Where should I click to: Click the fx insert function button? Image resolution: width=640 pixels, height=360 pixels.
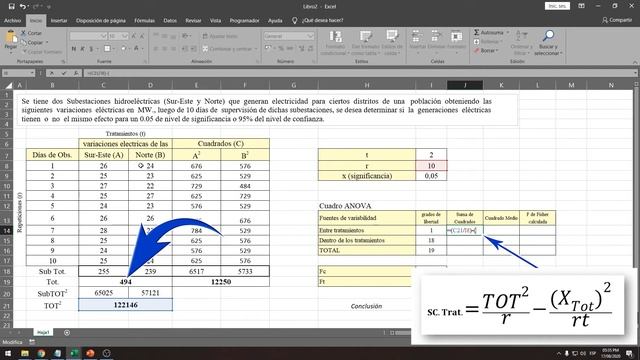click(76, 73)
